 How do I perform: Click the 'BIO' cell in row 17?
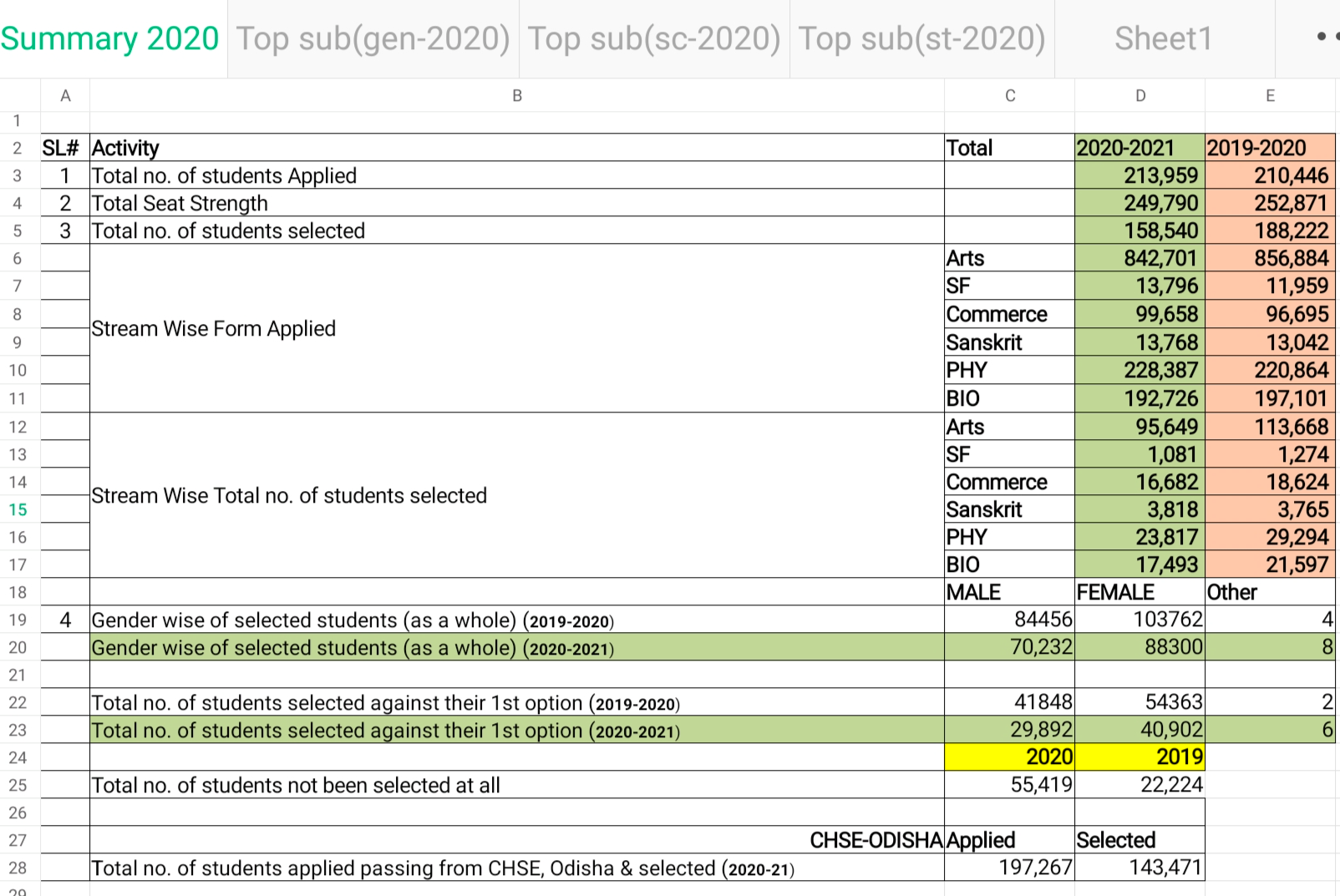click(x=1010, y=564)
